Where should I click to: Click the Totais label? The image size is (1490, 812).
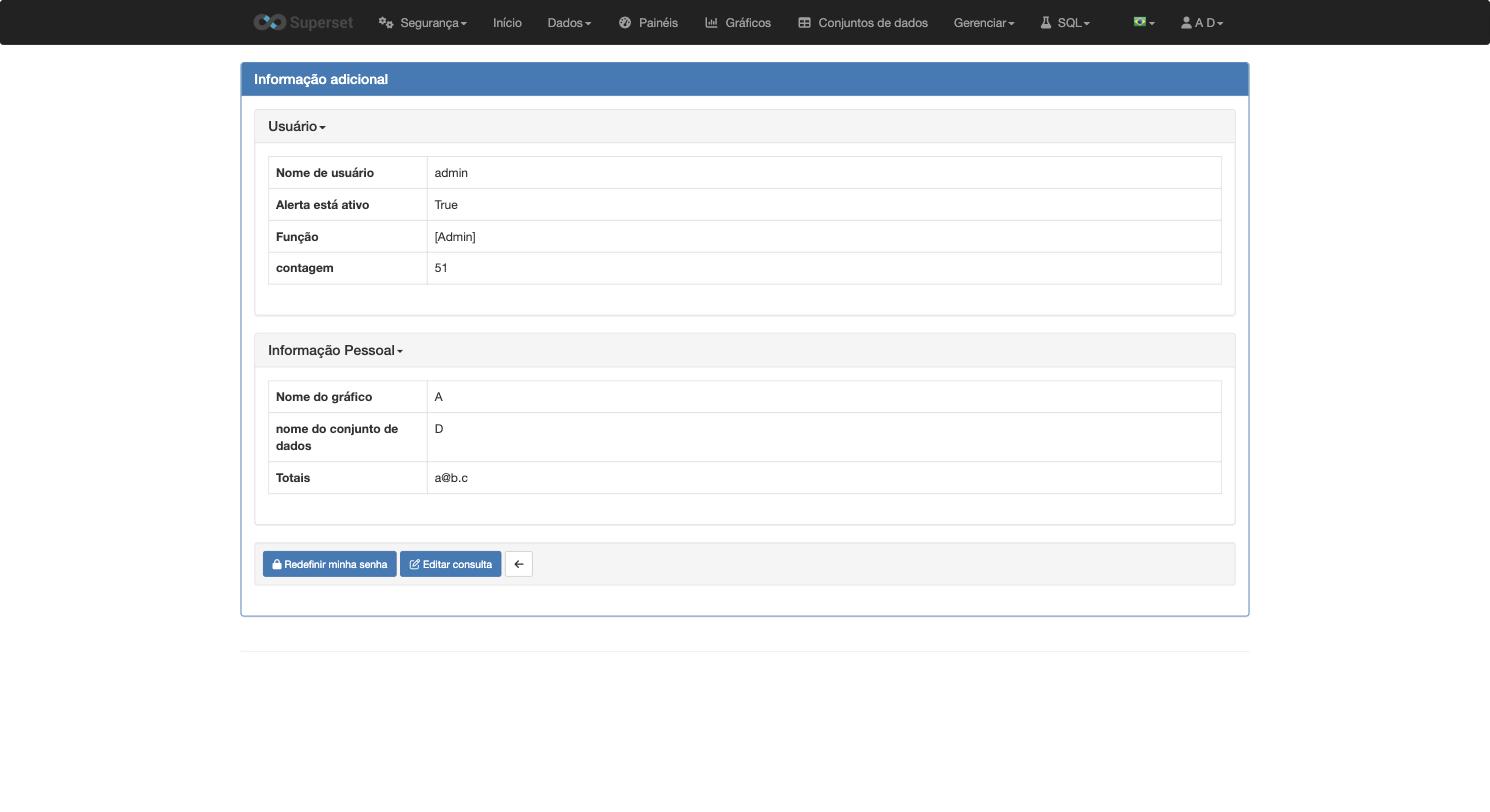pyautogui.click(x=293, y=478)
